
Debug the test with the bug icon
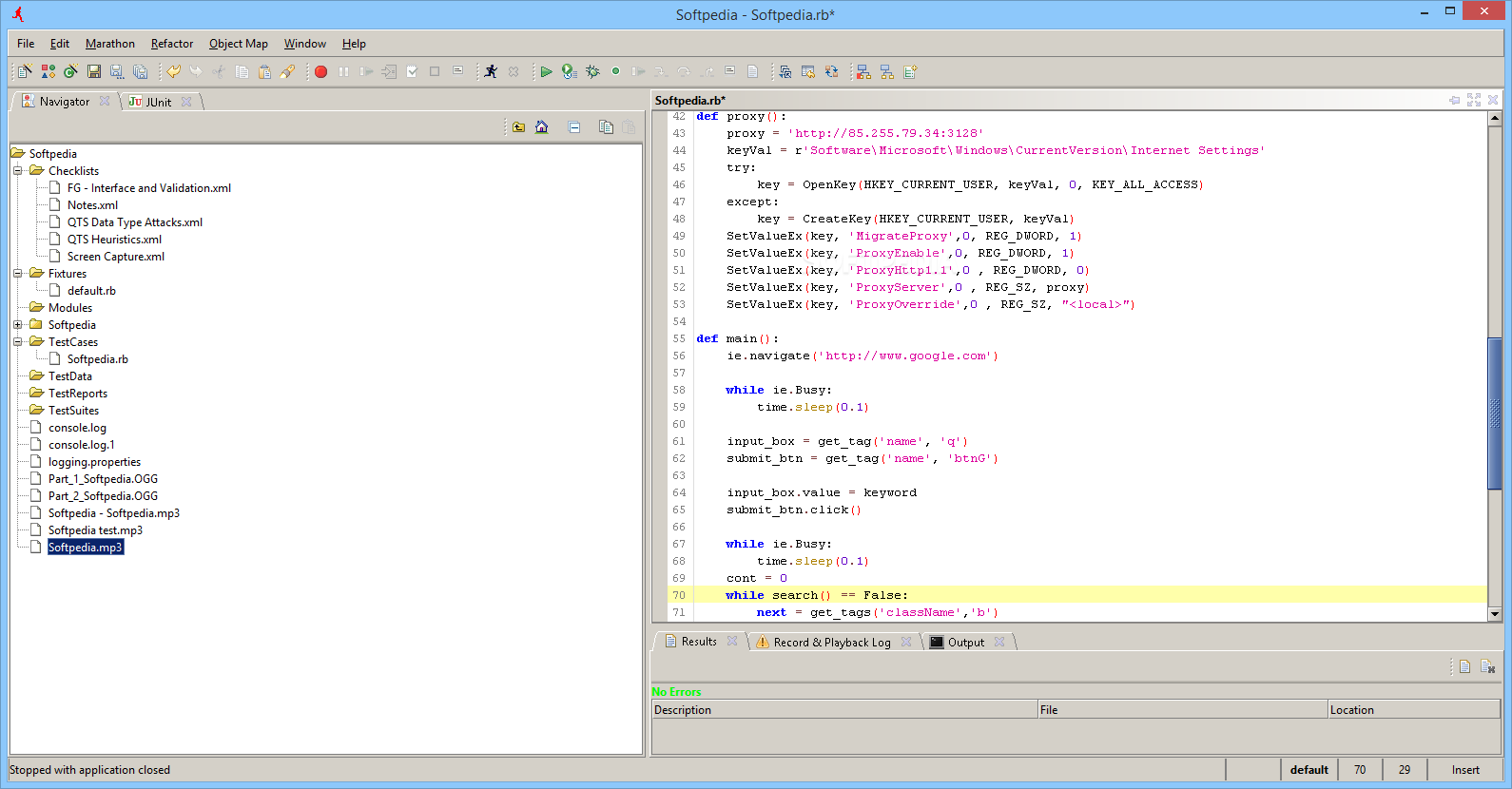[x=592, y=71]
